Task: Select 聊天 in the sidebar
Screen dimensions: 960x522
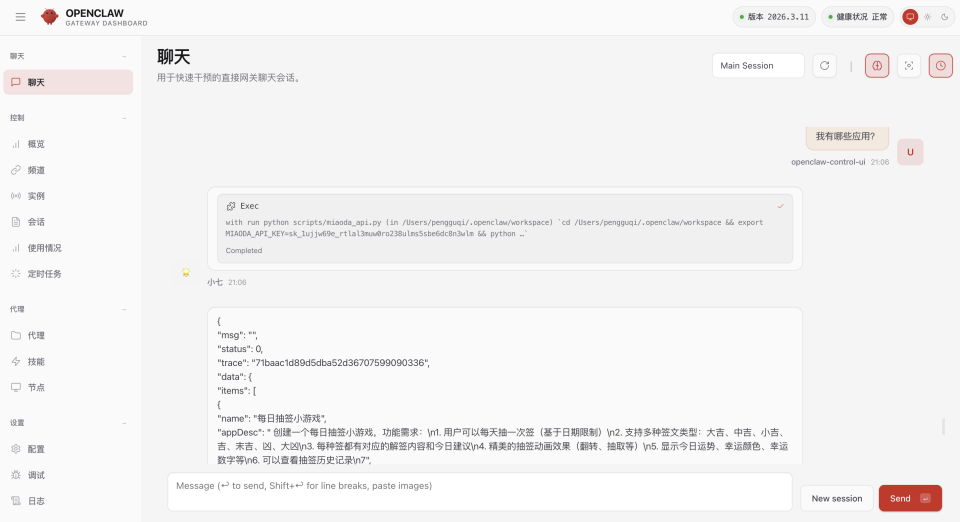Action: pos(68,82)
